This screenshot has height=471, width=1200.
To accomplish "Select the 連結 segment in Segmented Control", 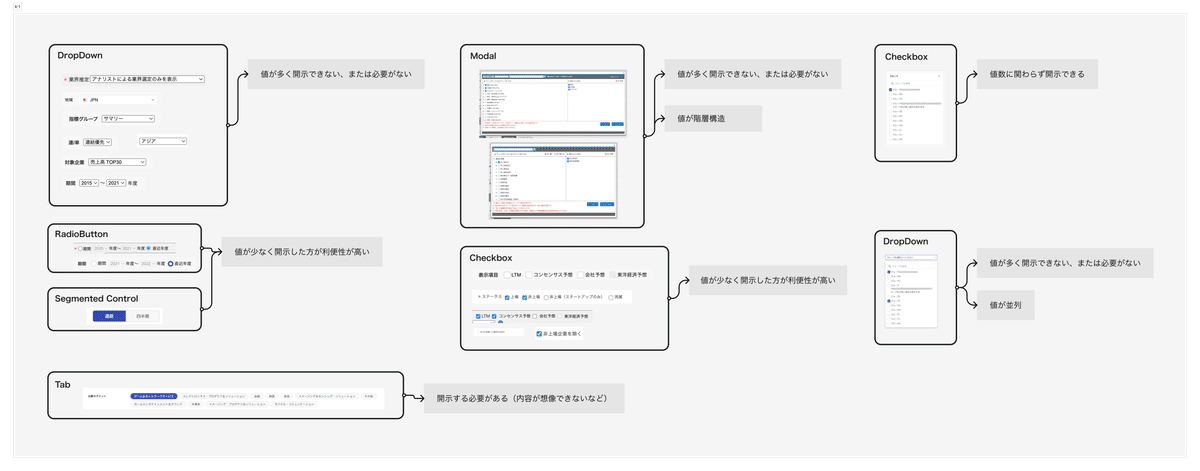I will tap(110, 316).
